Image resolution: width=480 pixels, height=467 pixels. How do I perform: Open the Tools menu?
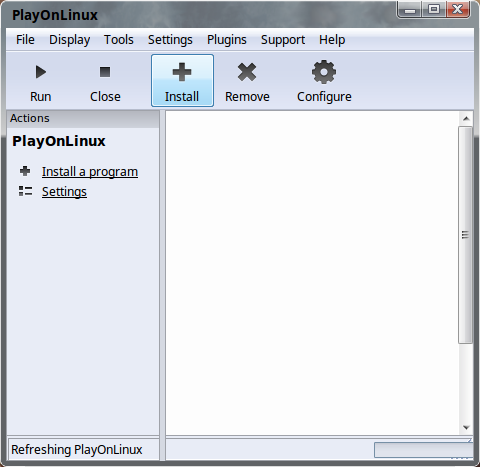pyautogui.click(x=119, y=40)
